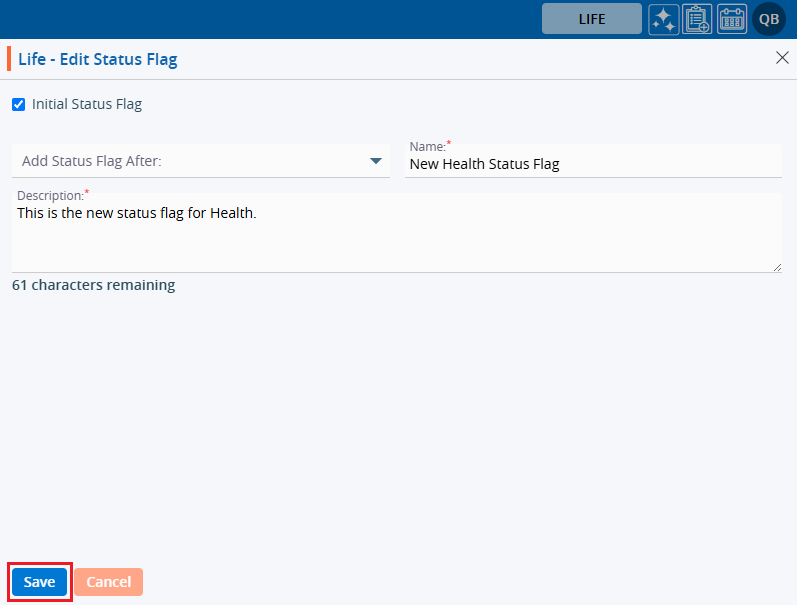Cancel editing the status flag
Image resolution: width=797 pixels, height=605 pixels.
[108, 582]
